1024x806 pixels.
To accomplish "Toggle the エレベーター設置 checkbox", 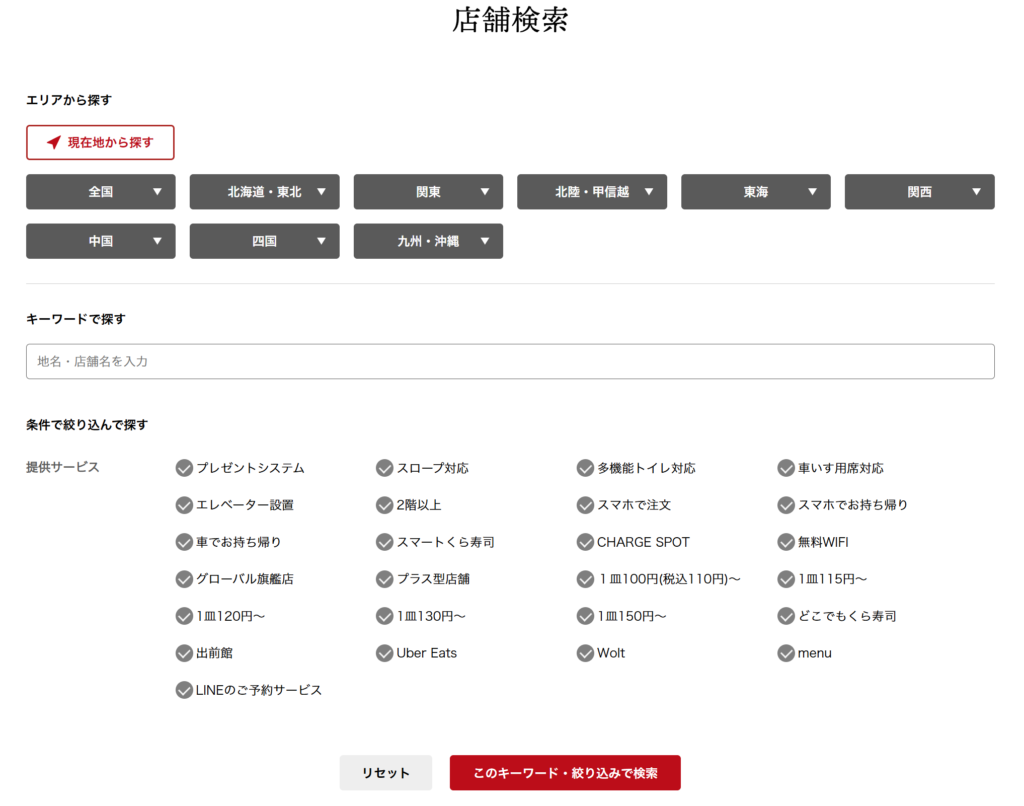I will (184, 505).
